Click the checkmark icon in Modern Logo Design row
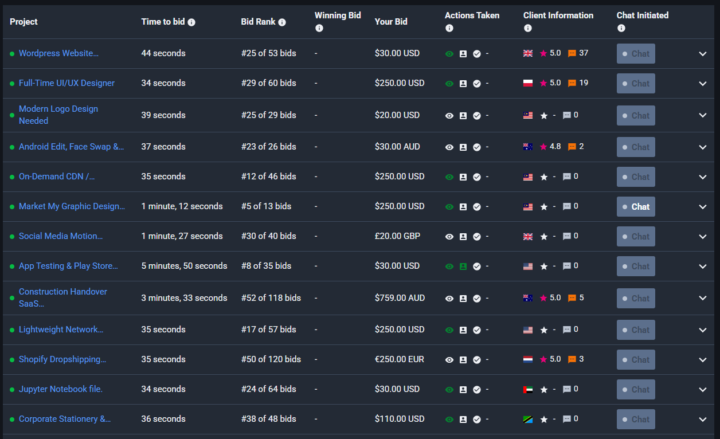 pos(477,116)
